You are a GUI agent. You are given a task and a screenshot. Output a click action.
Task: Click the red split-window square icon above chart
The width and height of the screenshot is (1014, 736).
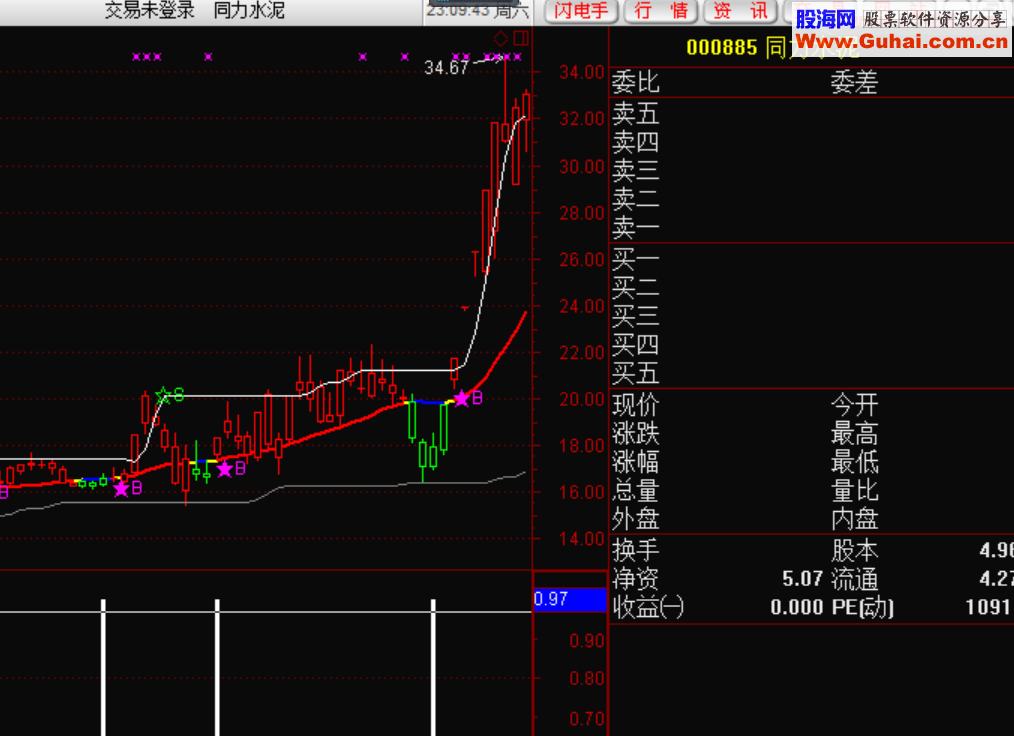(521, 38)
